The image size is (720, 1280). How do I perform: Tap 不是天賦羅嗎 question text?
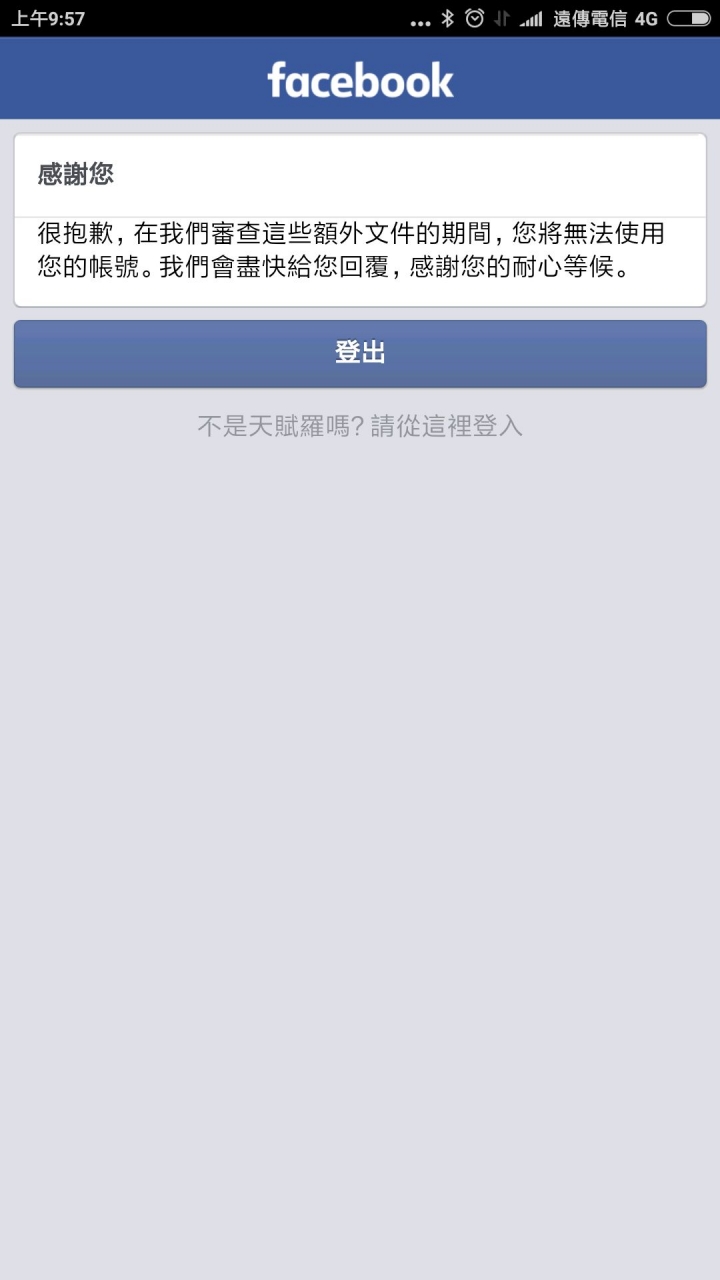(x=280, y=426)
